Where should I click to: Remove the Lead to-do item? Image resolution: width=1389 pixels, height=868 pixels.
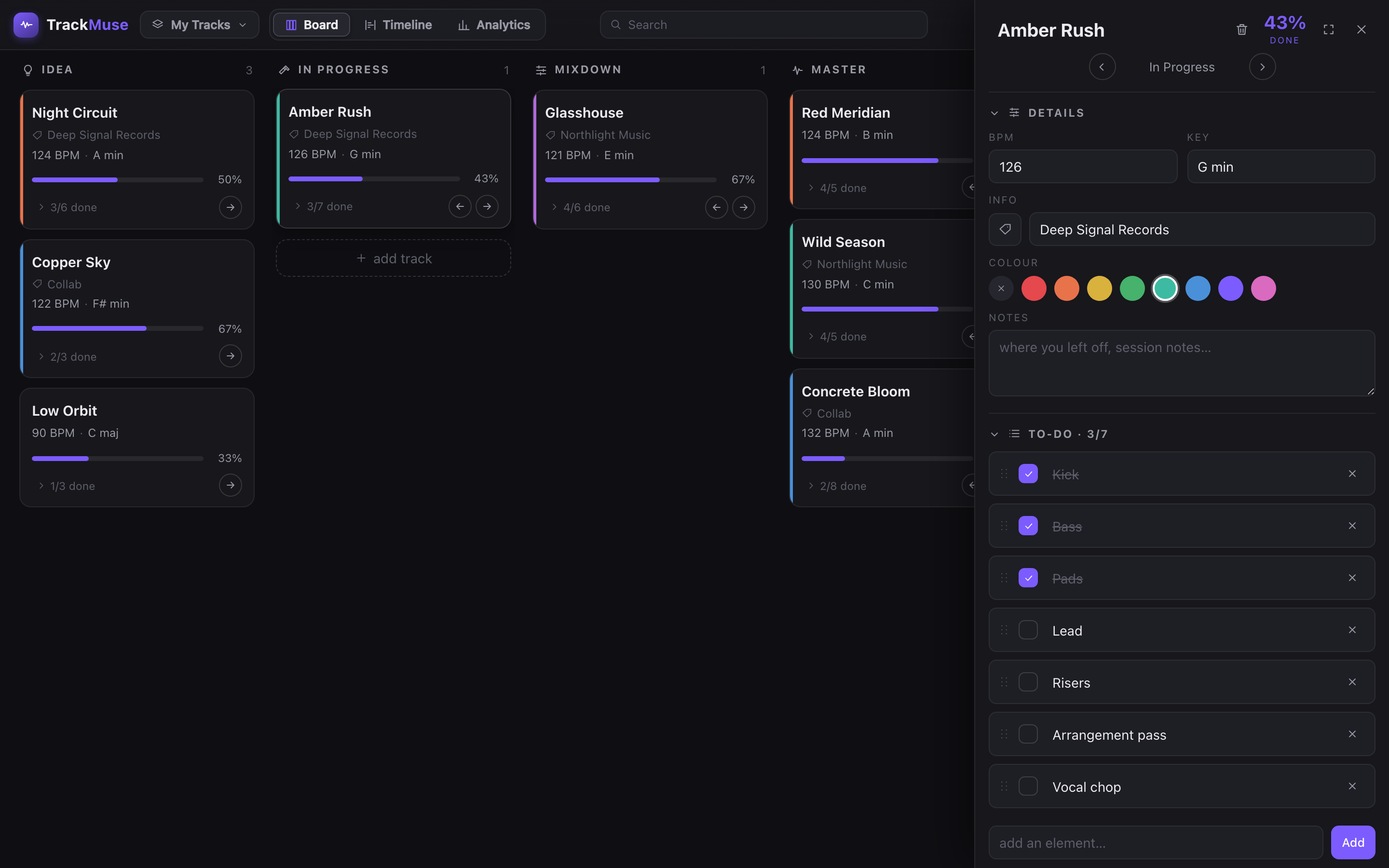pos(1352,630)
